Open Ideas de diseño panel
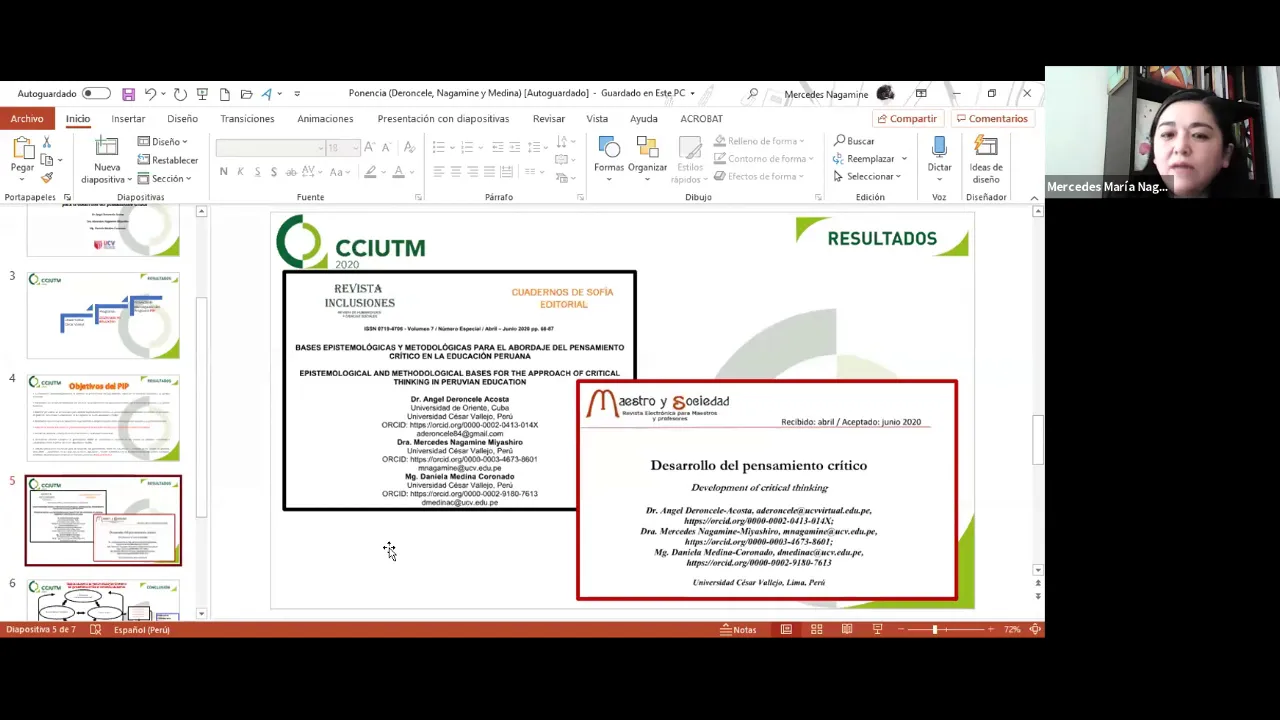This screenshot has width=1280, height=720. click(986, 160)
